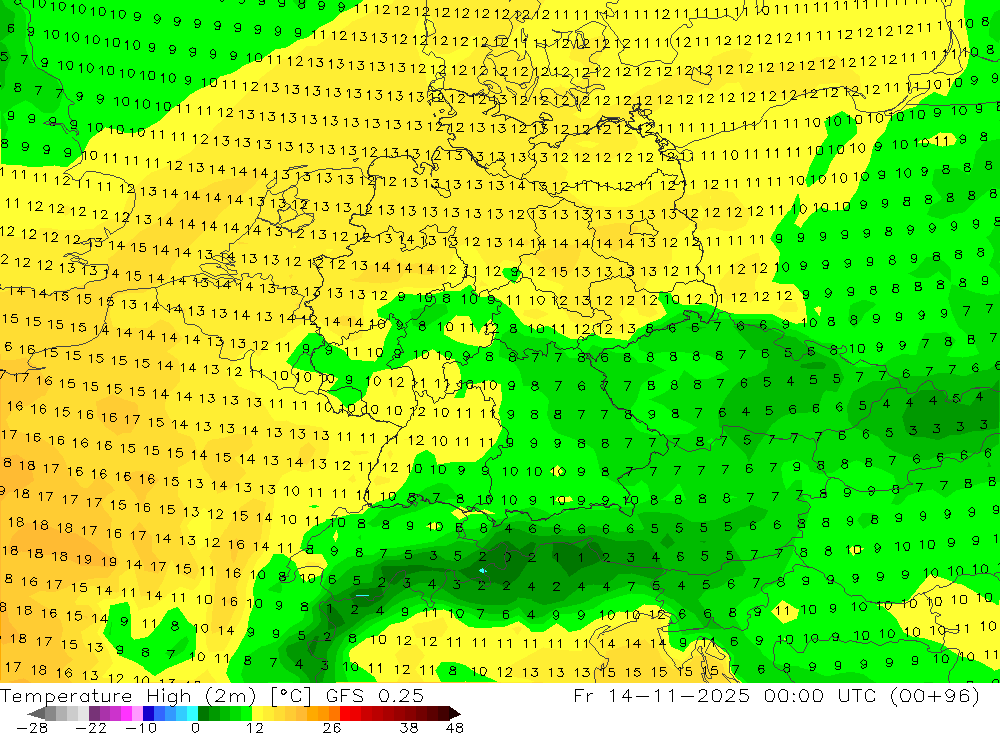Click the "(00+96)" forecast hour label
This screenshot has width=1000, height=733.
pos(937,696)
